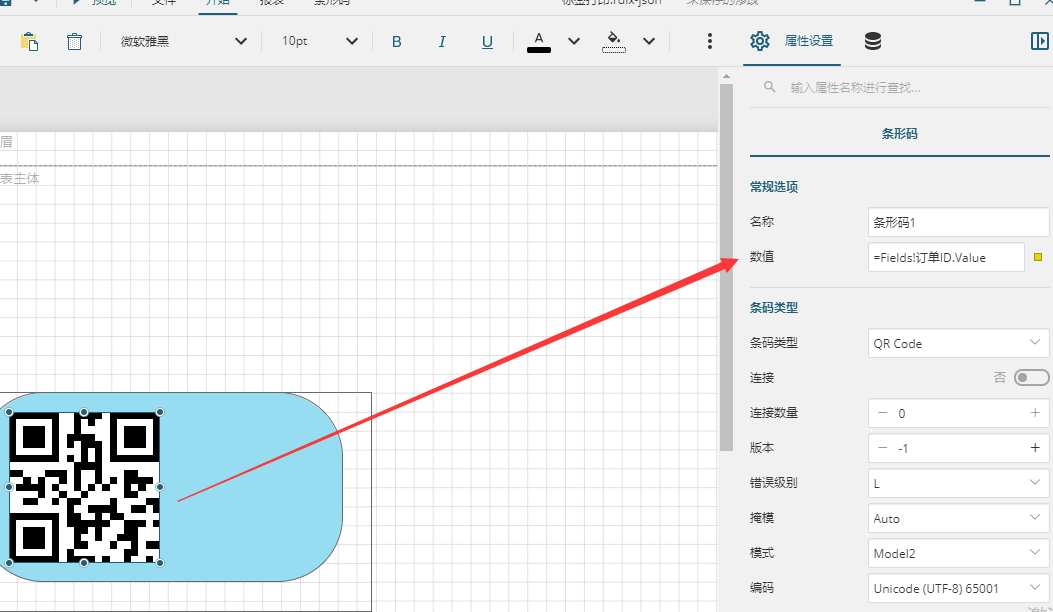Open the 微软雅黑 font family dropdown

click(183, 42)
